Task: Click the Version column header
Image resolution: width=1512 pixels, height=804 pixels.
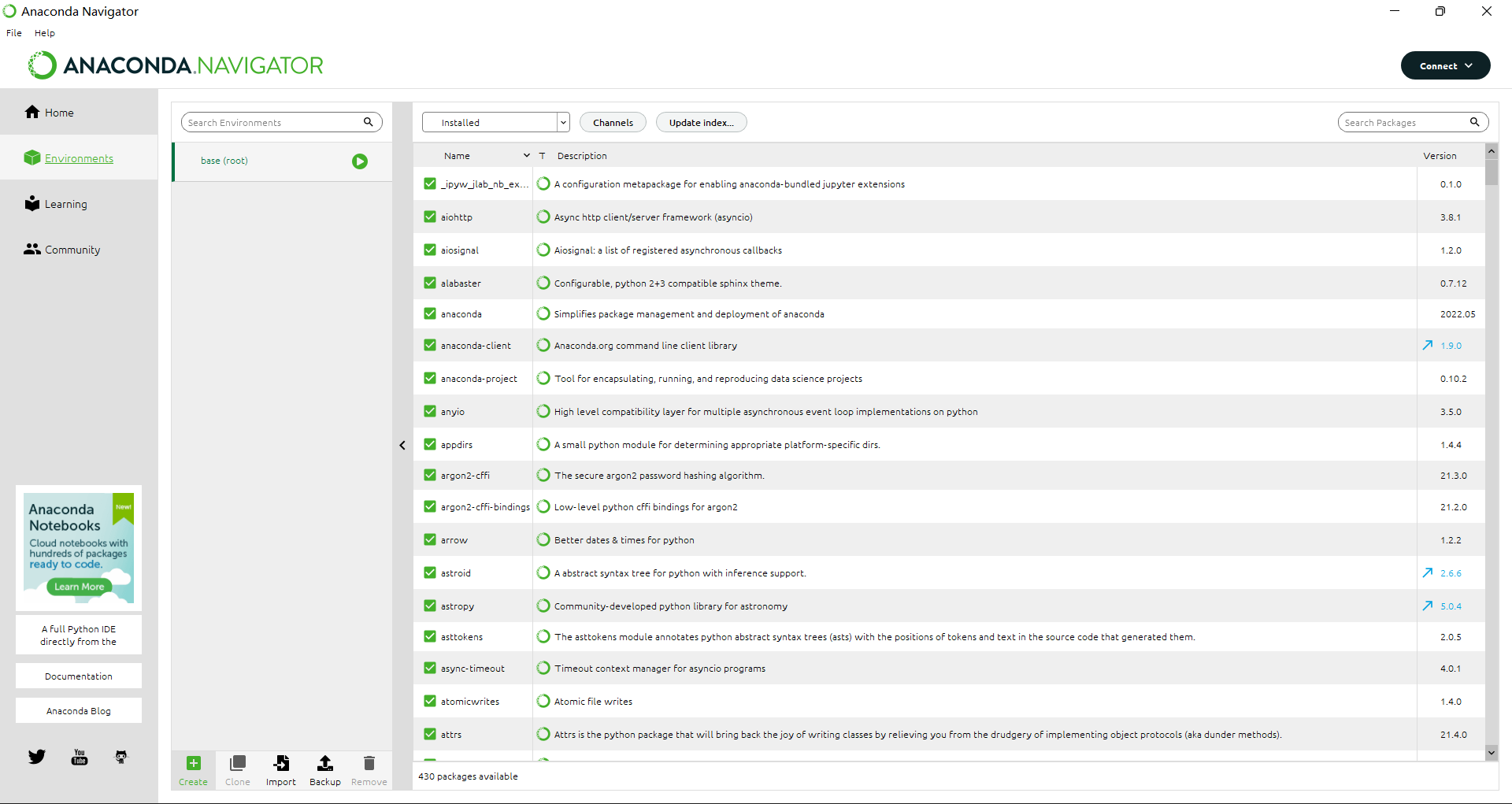Action: (x=1440, y=156)
